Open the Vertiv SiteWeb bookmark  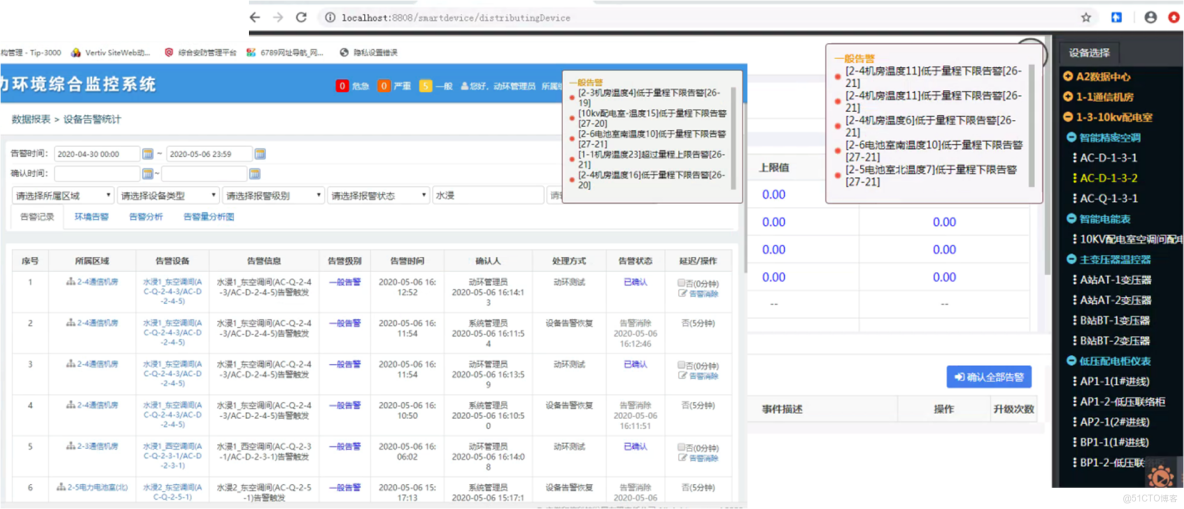click(x=111, y=53)
